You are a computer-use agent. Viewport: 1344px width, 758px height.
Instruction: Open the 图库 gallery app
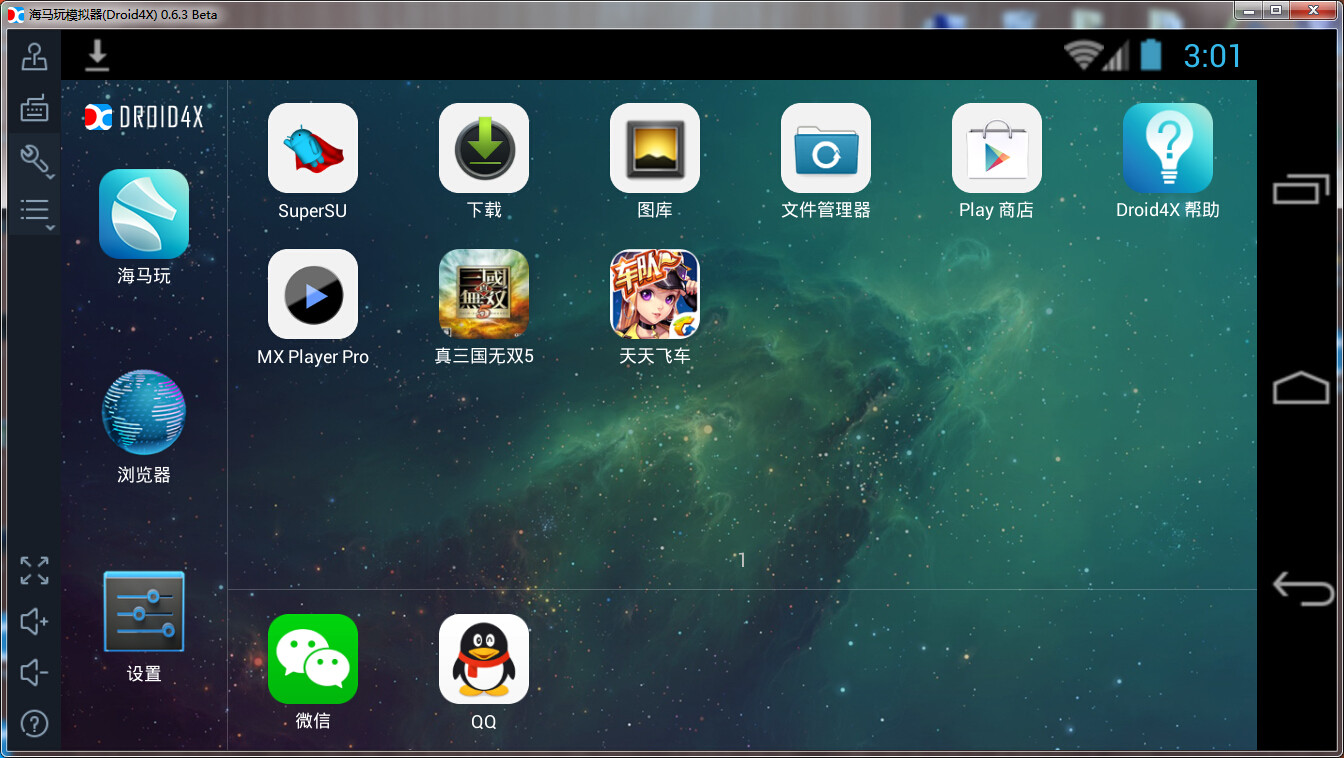tap(655, 148)
